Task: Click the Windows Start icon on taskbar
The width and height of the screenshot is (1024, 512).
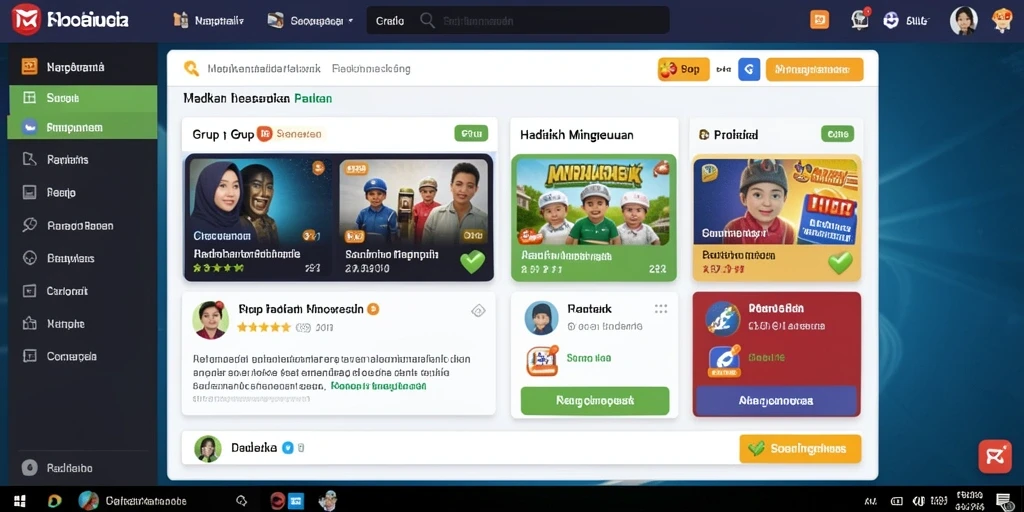Action: pyautogui.click(x=20, y=501)
